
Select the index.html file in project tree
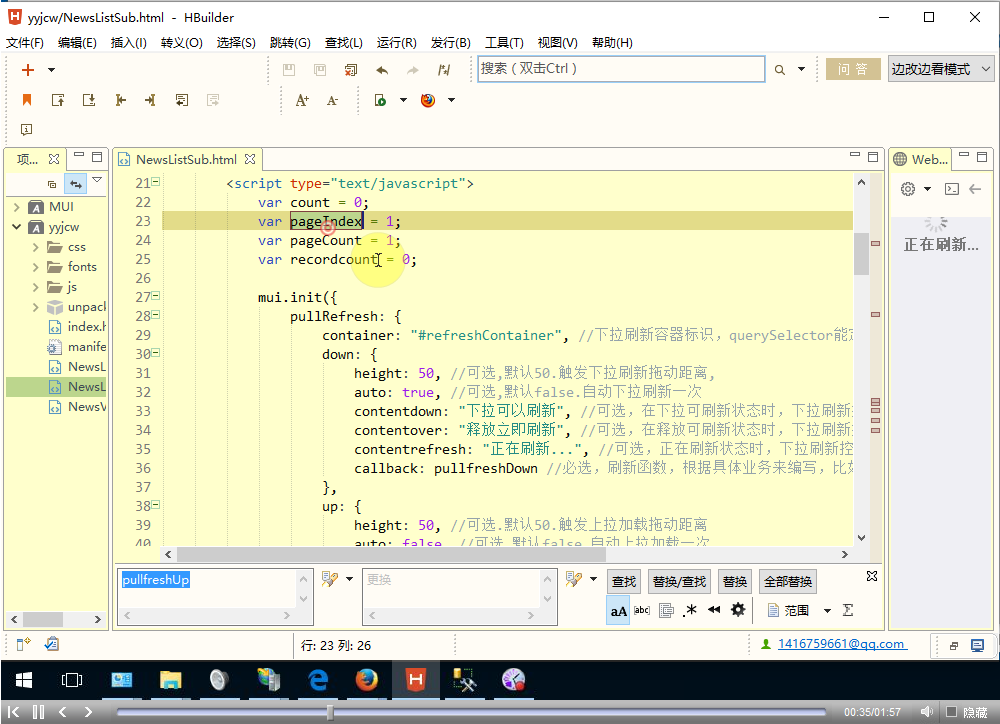pos(78,327)
